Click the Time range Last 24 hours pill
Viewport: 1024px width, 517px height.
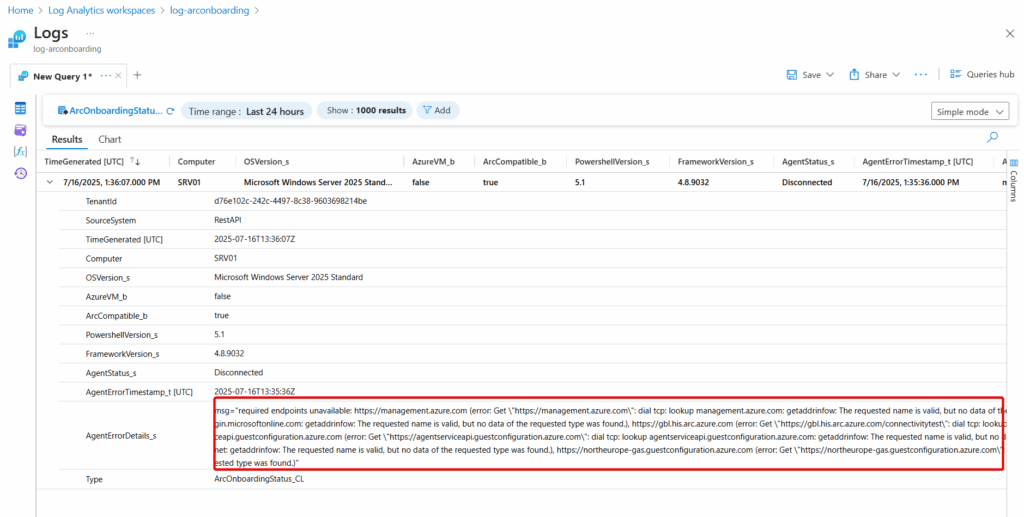pyautogui.click(x=246, y=111)
